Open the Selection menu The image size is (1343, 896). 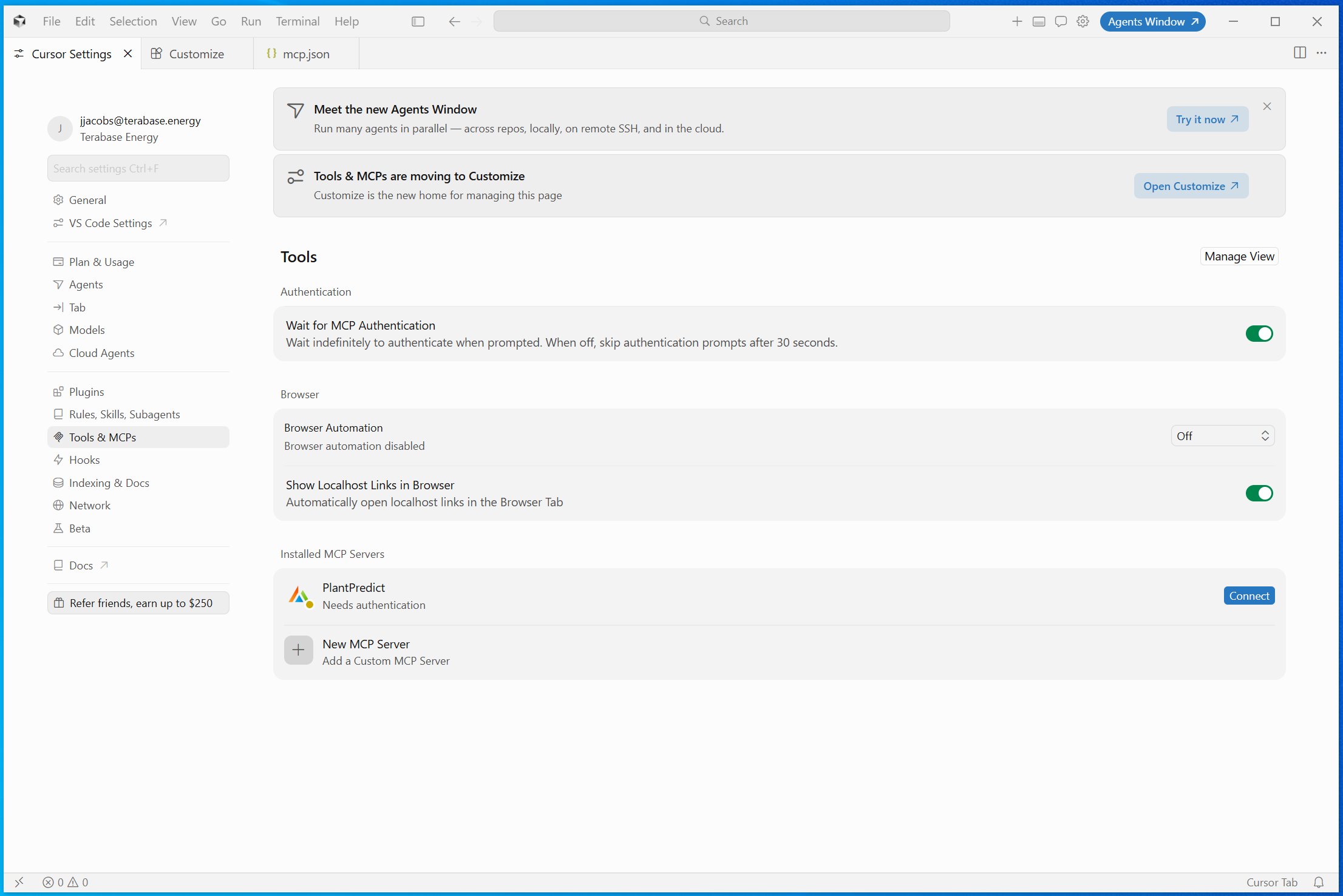(x=133, y=21)
